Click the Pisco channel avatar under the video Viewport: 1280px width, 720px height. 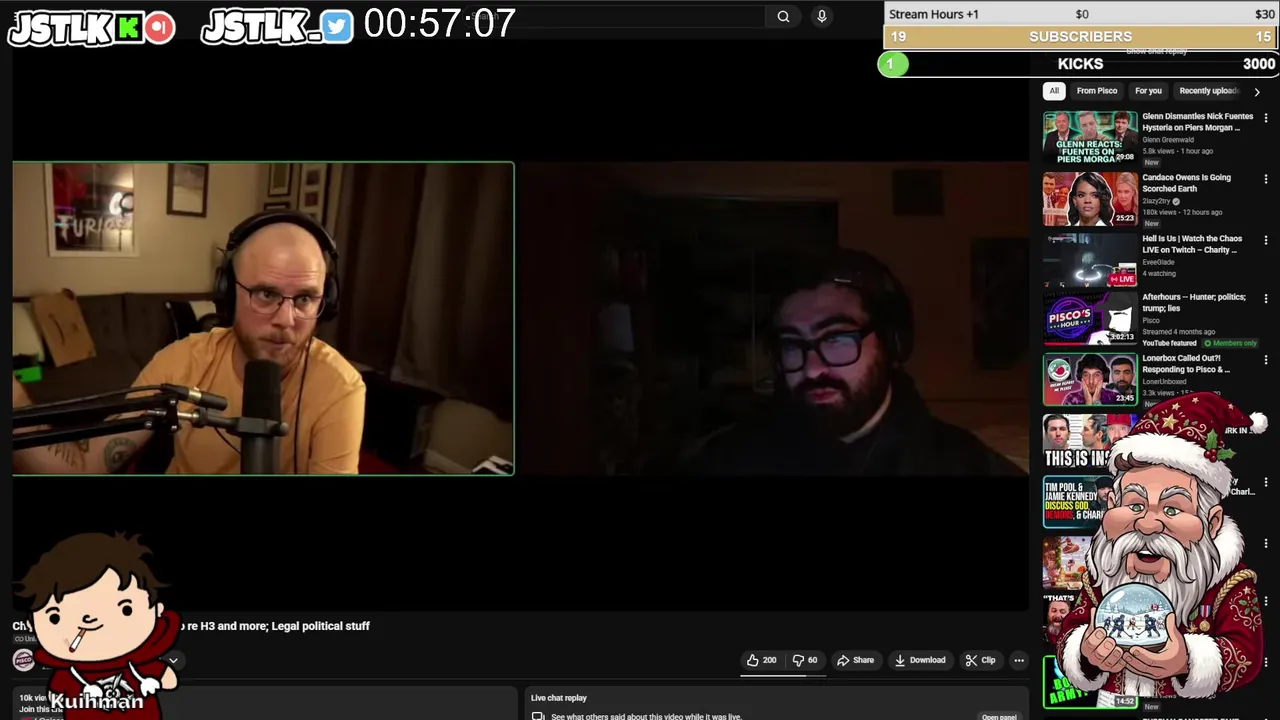[x=23, y=660]
